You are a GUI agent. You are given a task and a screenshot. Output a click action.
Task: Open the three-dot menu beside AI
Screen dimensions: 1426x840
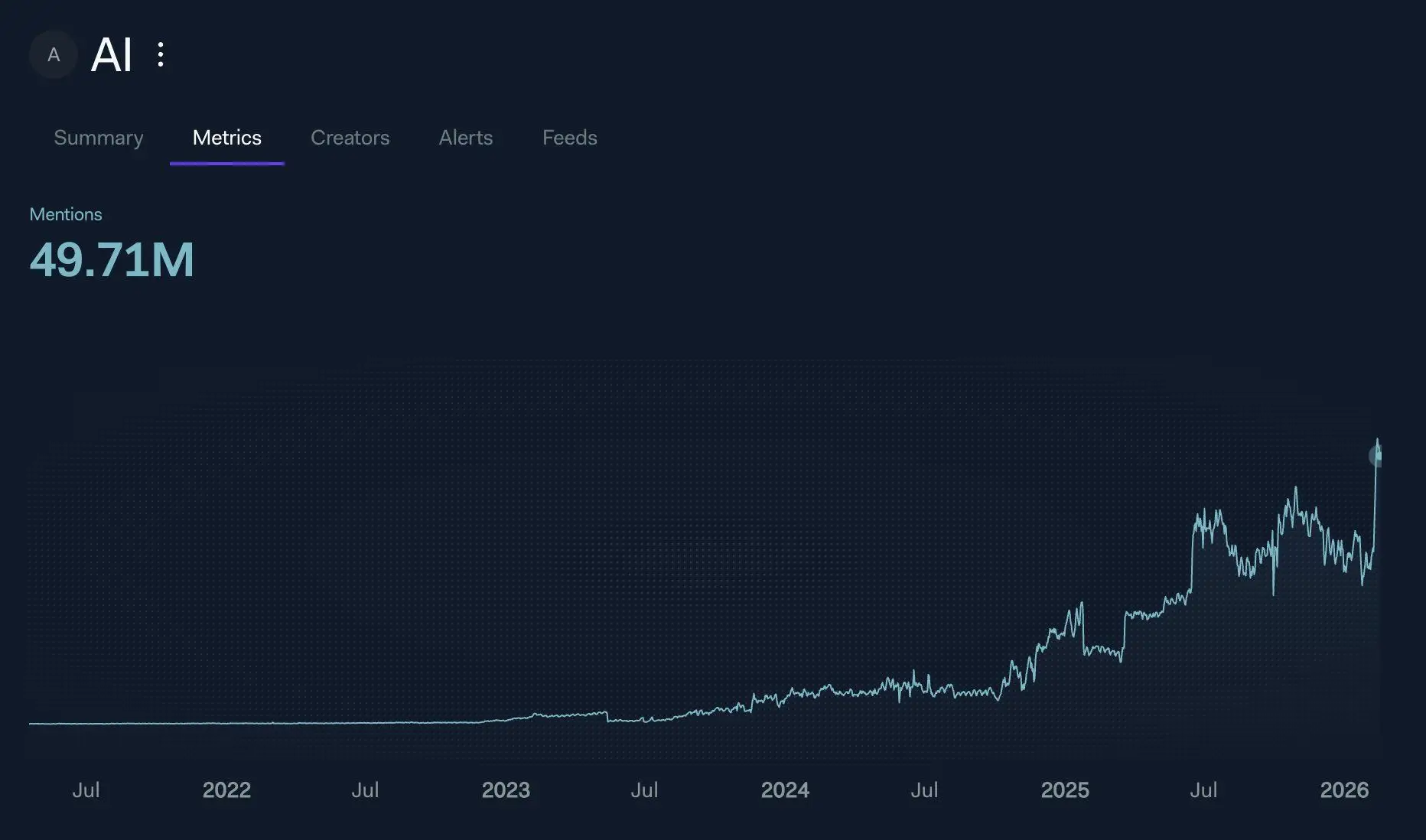160,54
